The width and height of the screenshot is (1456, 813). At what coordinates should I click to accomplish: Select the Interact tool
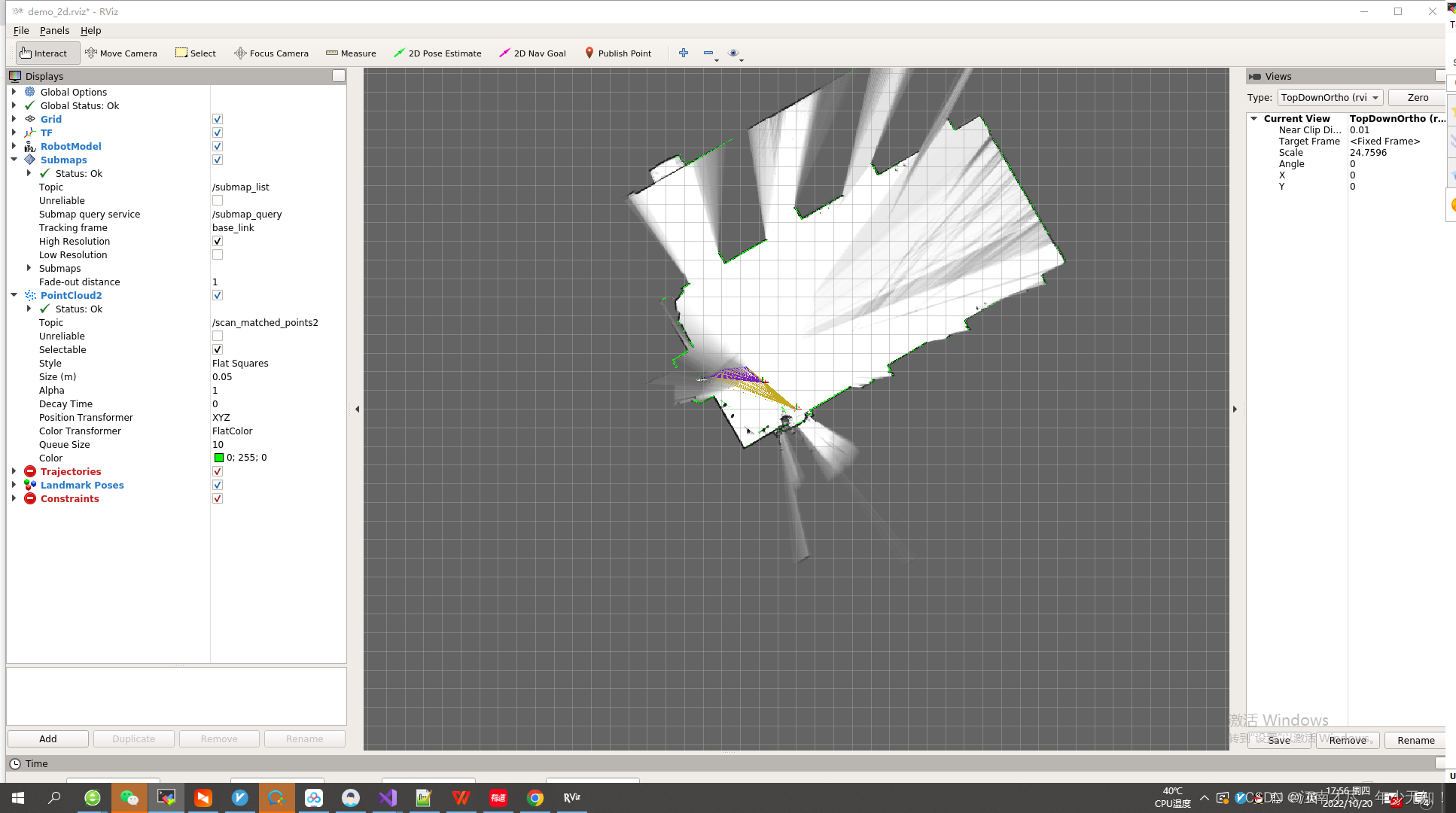pyautogui.click(x=44, y=53)
